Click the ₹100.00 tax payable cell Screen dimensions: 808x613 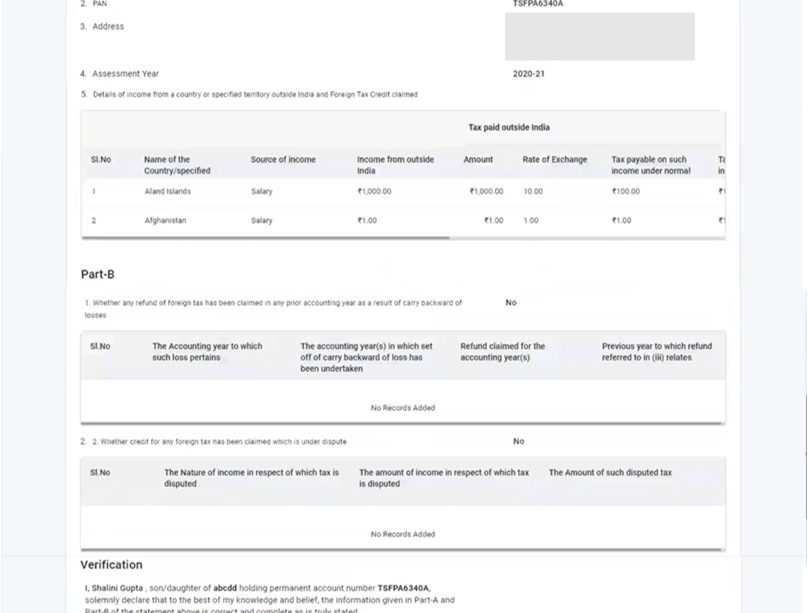626,191
